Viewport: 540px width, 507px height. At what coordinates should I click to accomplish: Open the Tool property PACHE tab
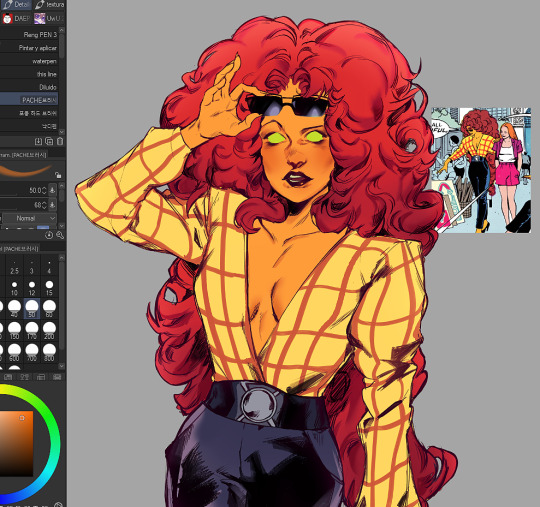click(x=24, y=155)
